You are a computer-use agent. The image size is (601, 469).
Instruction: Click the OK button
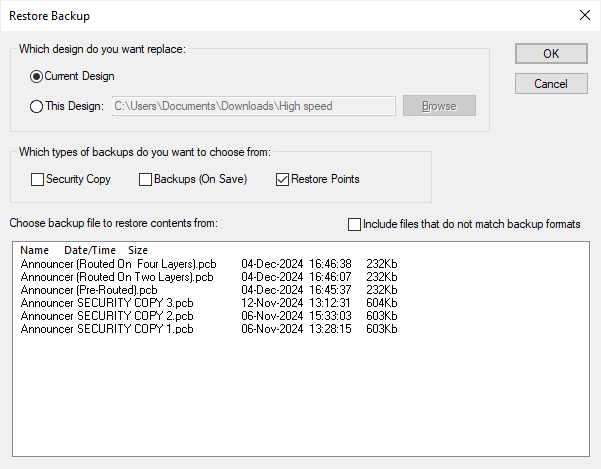(x=551, y=54)
